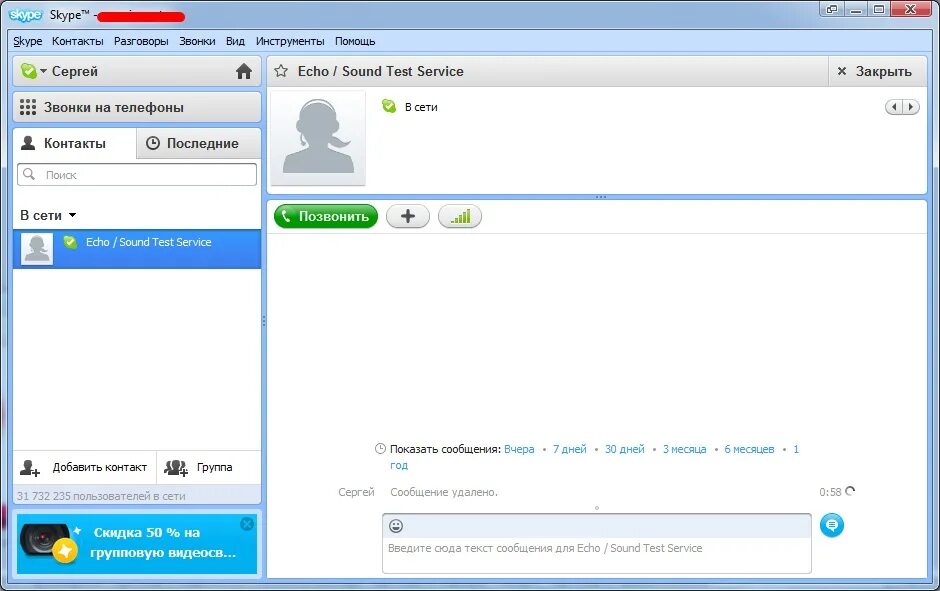Image resolution: width=940 pixels, height=591 pixels.
Task: Click the Skype logo in title bar
Action: click(x=26, y=15)
